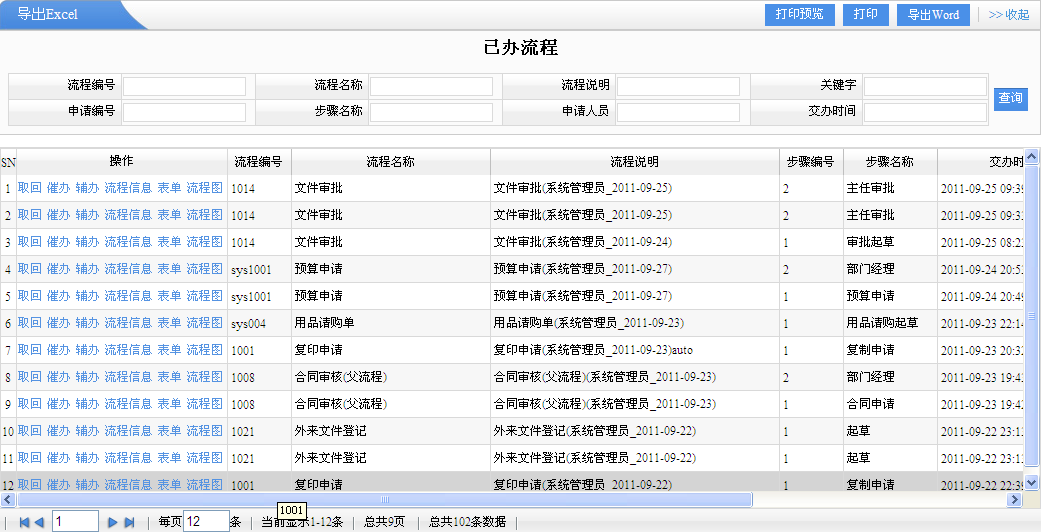
Task: Jump to the last page using pagination arrow
Action: click(x=129, y=522)
